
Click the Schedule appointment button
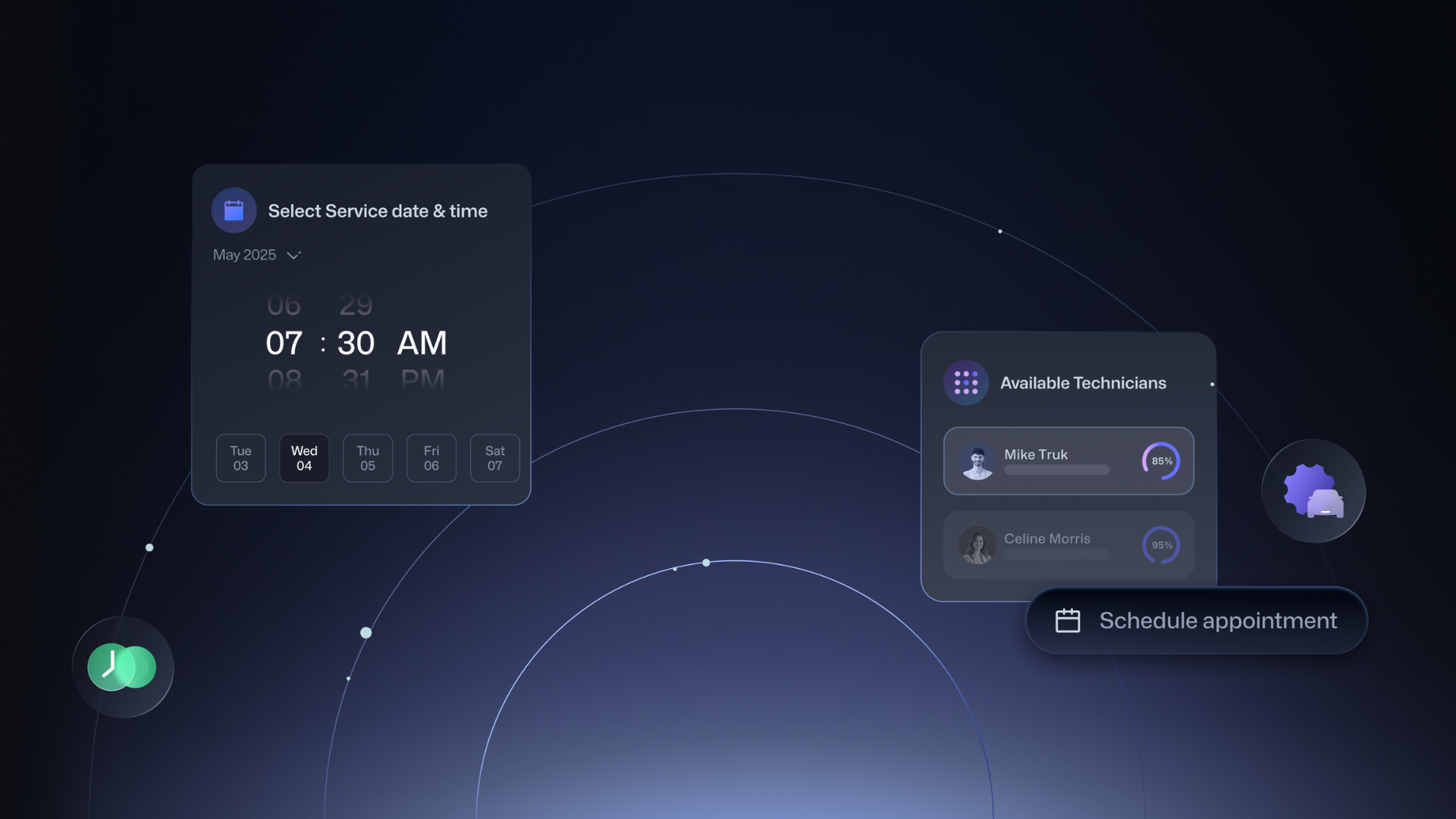(1196, 620)
